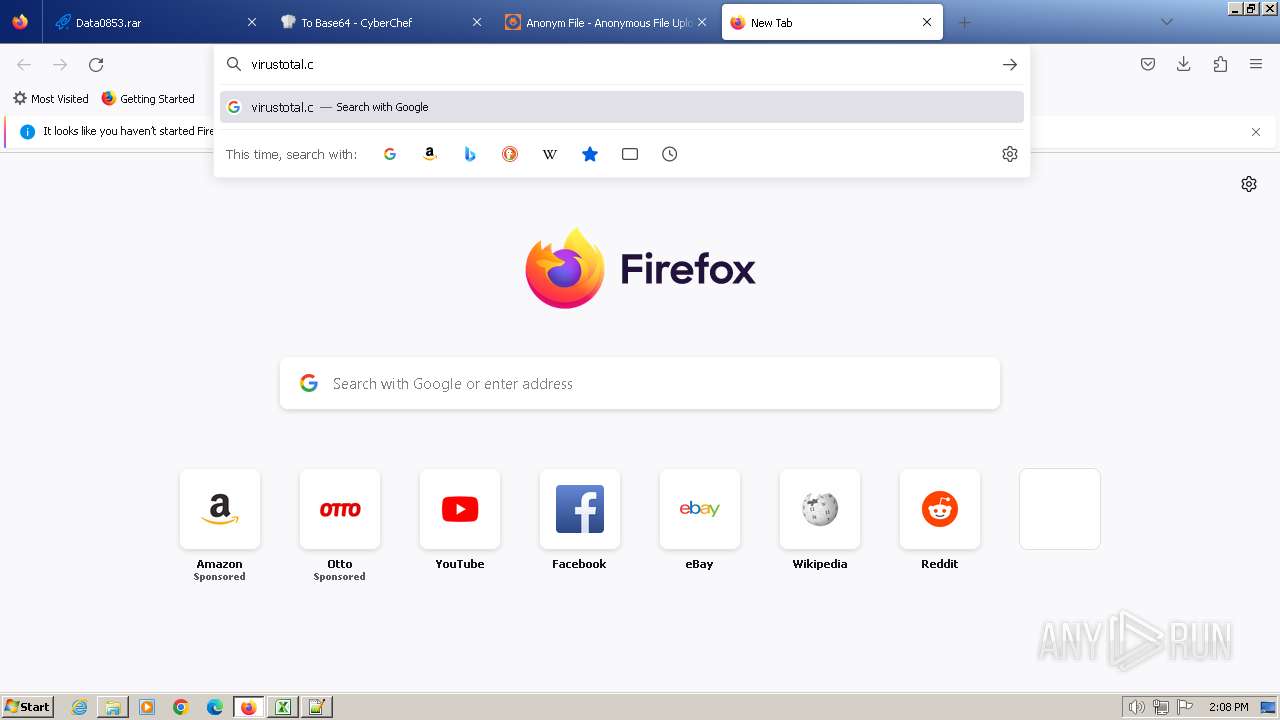
Task: Open Action Center flag icon
Action: 1185,707
